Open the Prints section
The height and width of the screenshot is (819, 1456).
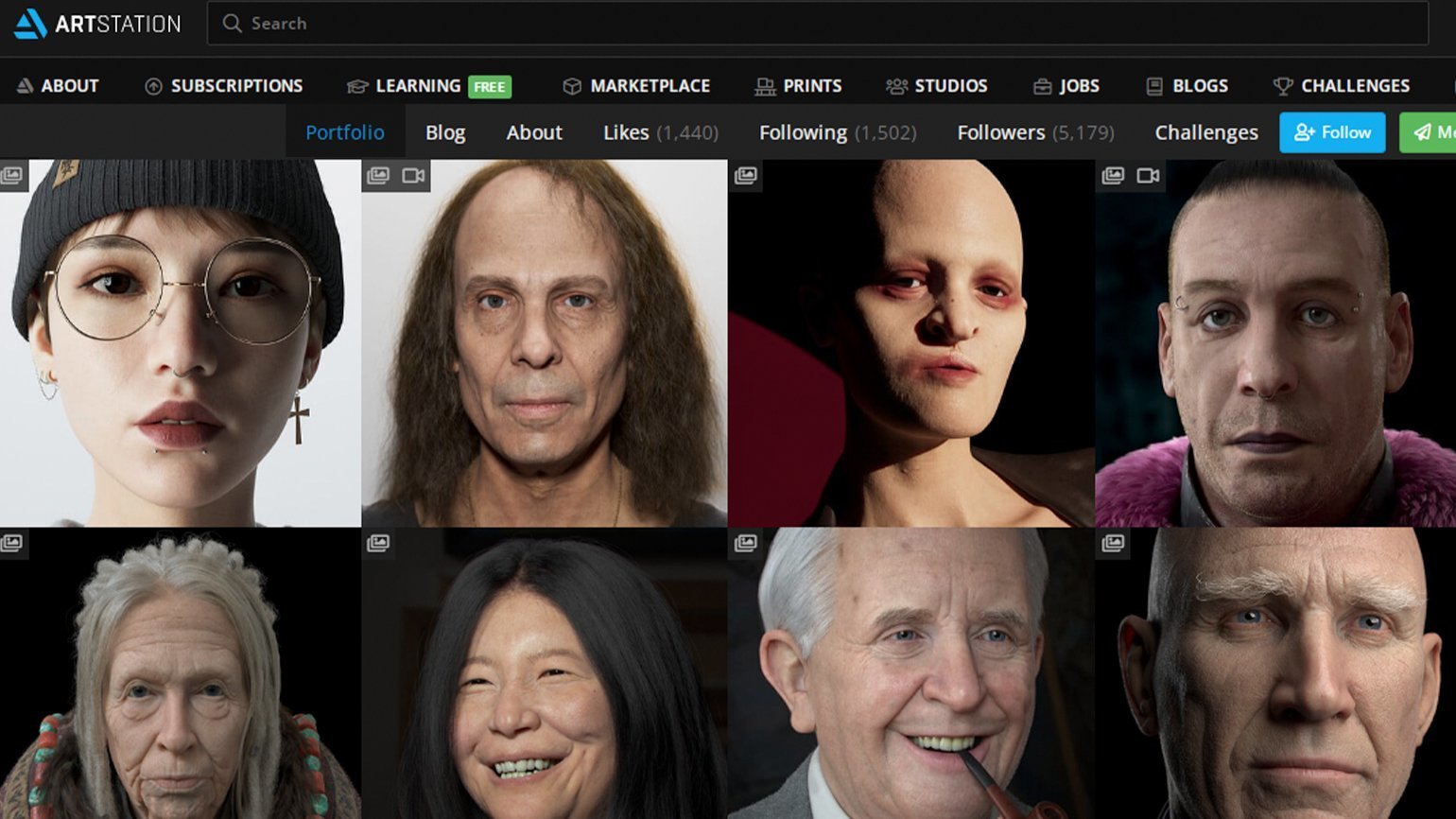[x=798, y=86]
